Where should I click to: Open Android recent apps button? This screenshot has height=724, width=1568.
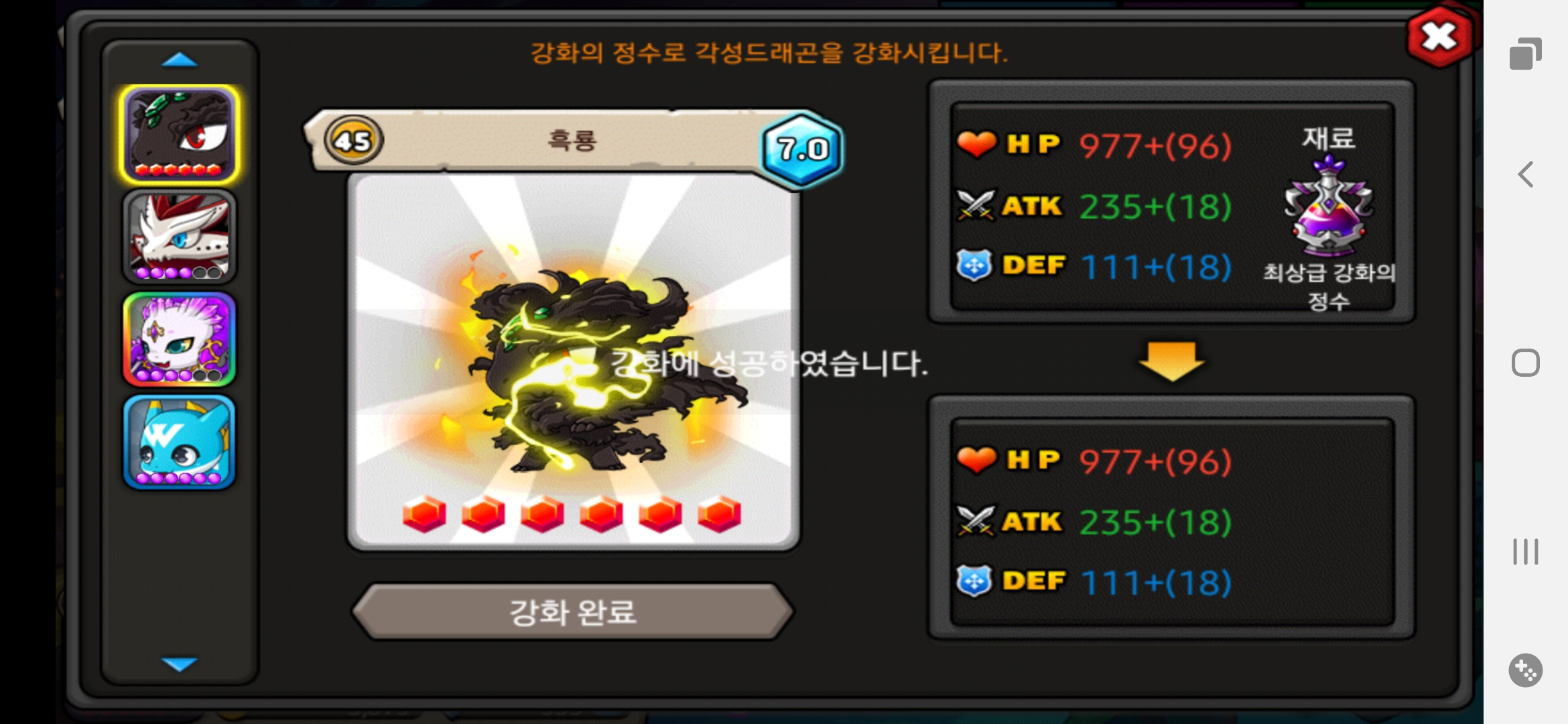[x=1525, y=552]
